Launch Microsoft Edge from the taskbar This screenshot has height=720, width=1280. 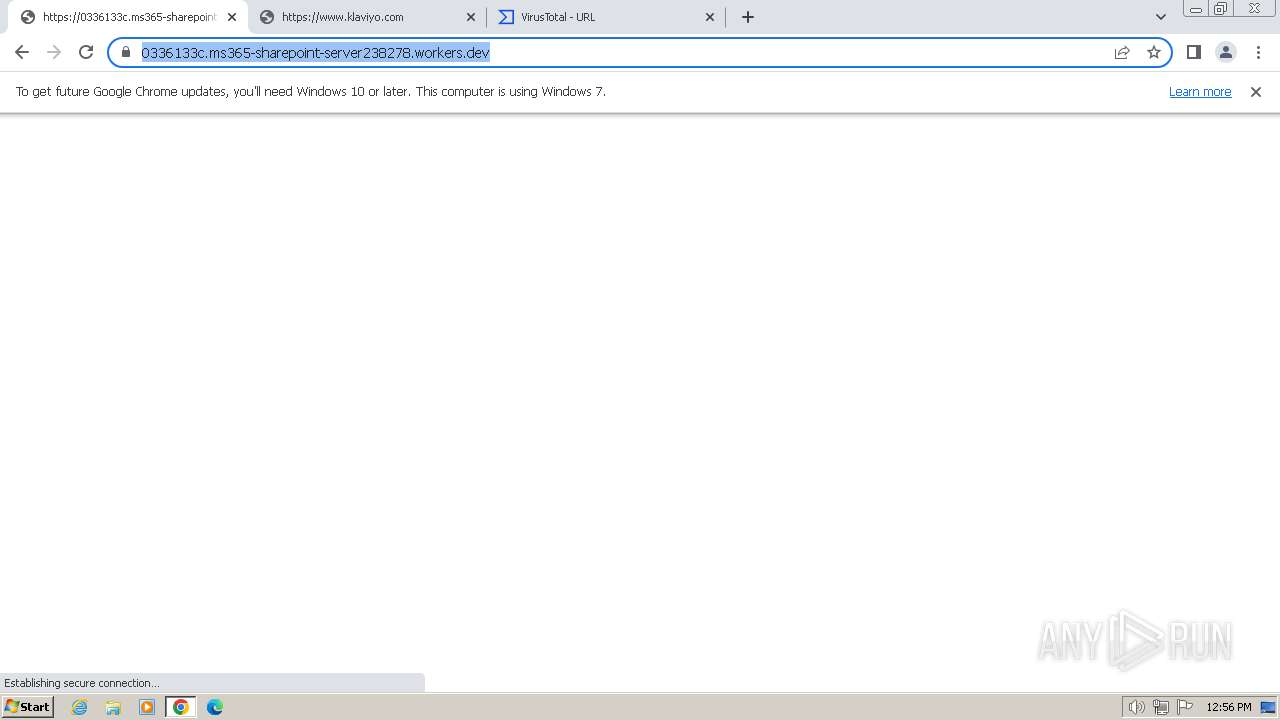click(x=215, y=707)
